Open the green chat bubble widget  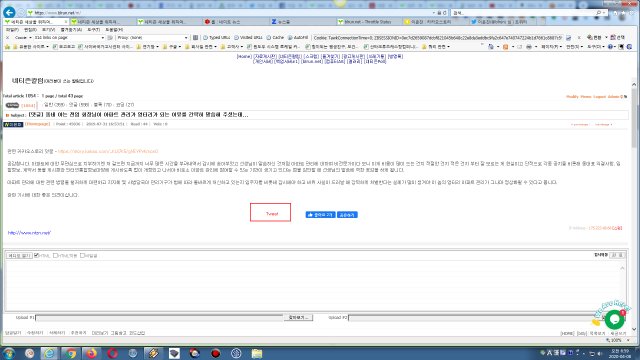[x=614, y=319]
